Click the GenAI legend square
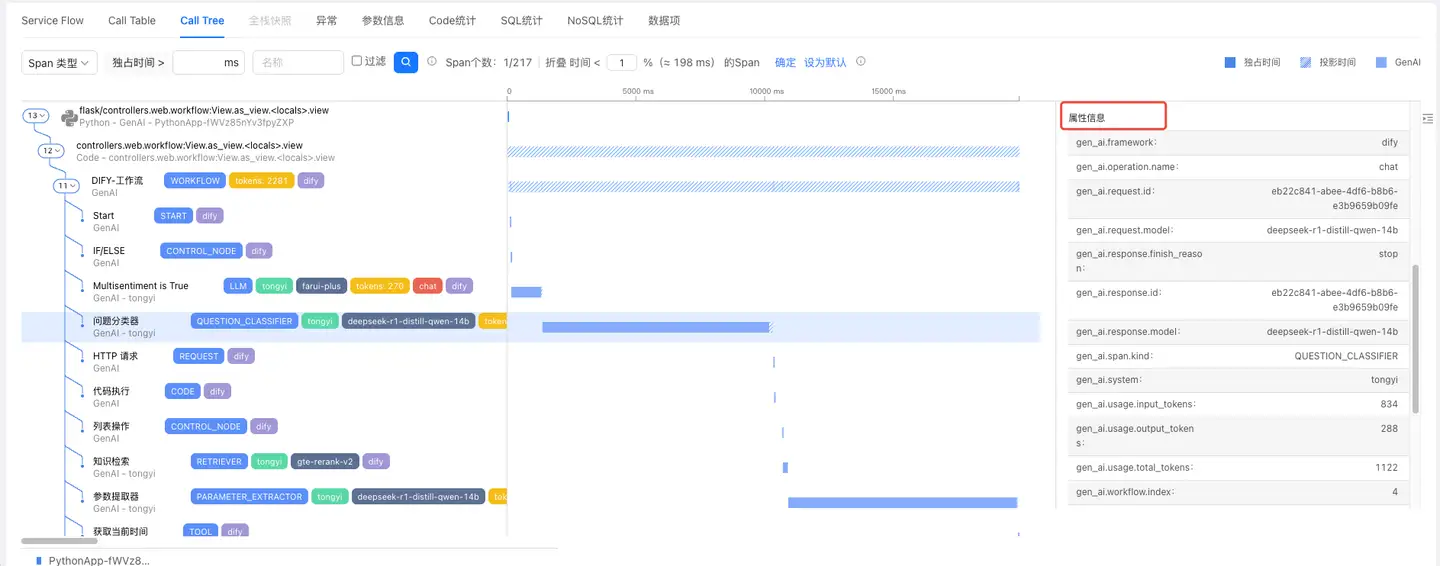Viewport: 1440px width, 566px height. 1381,63
